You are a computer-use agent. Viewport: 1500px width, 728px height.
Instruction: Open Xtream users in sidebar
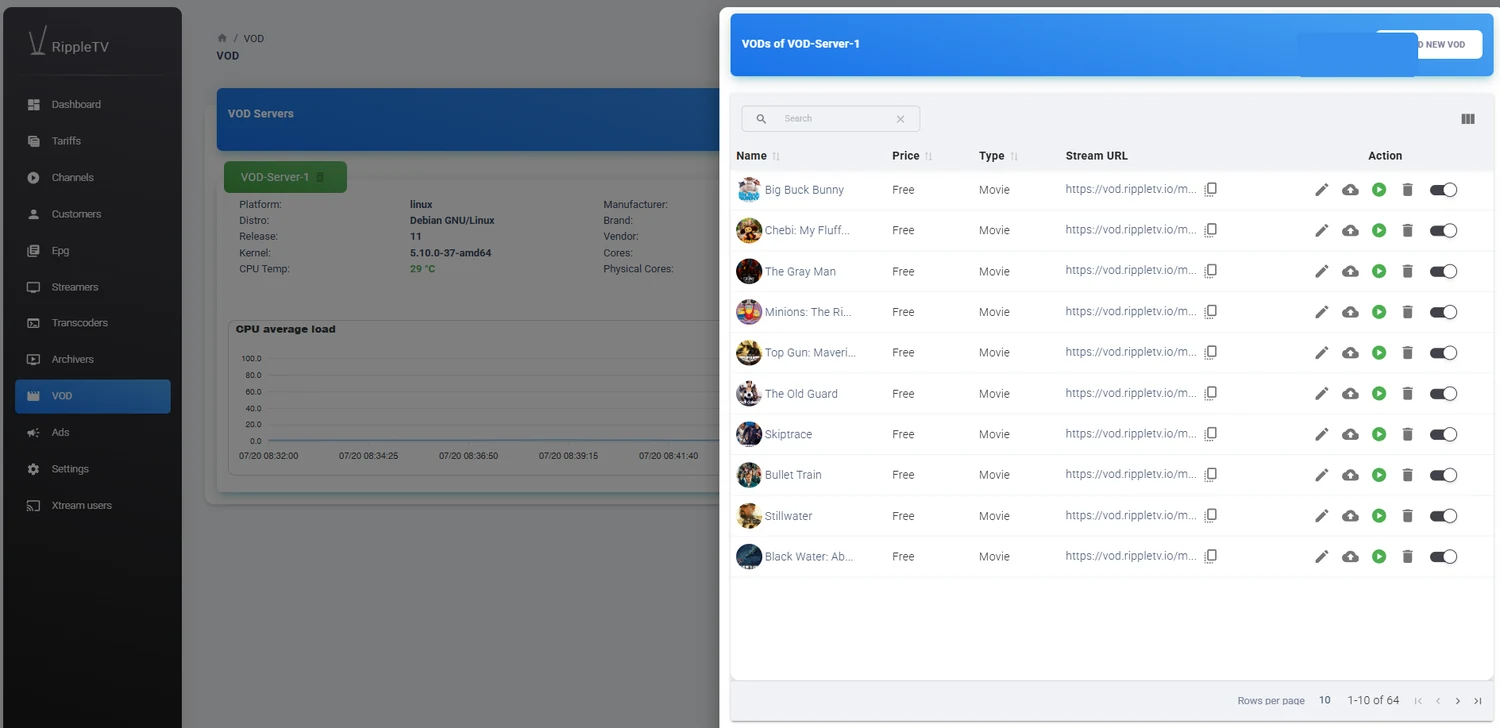(x=93, y=506)
